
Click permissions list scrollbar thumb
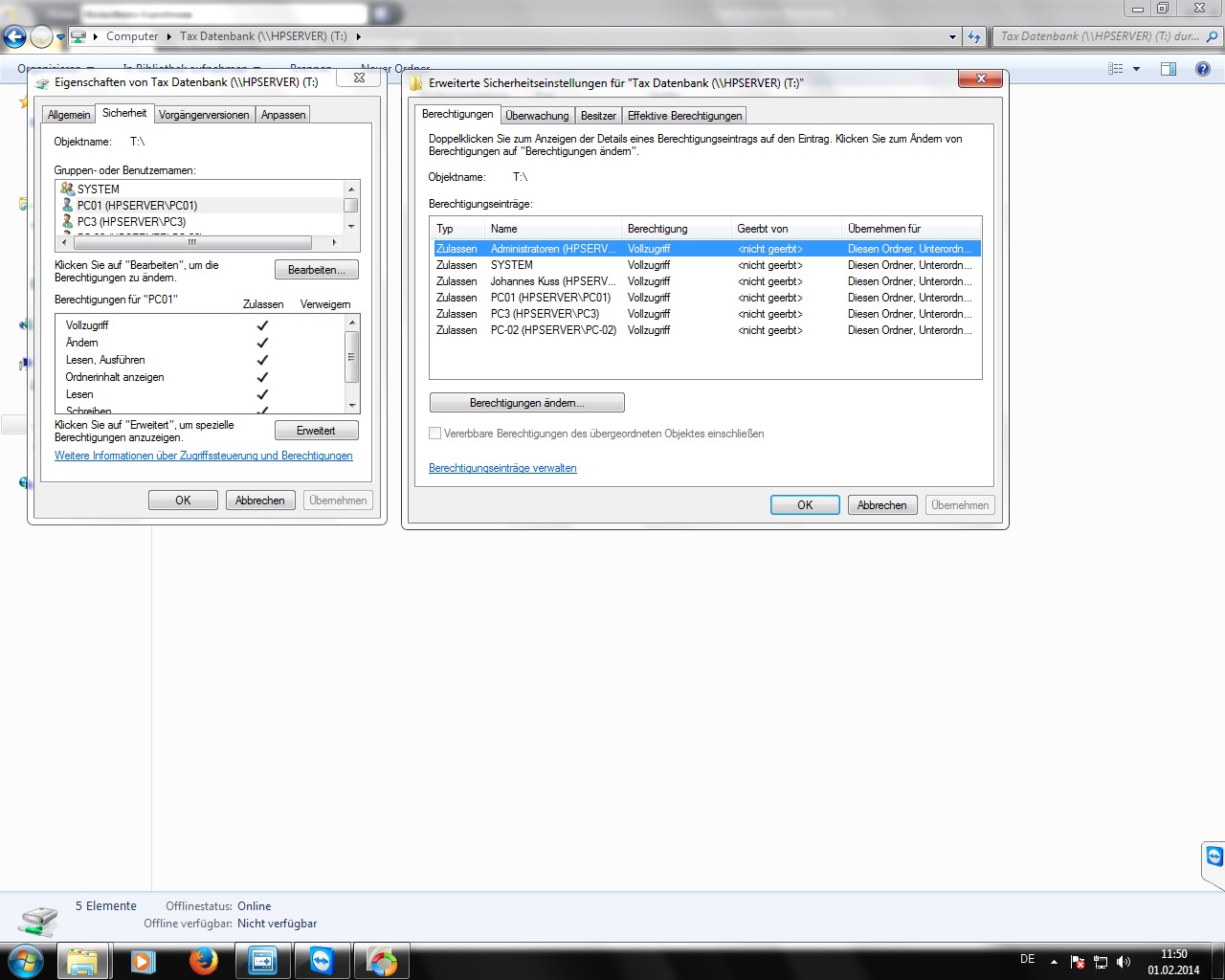point(351,357)
